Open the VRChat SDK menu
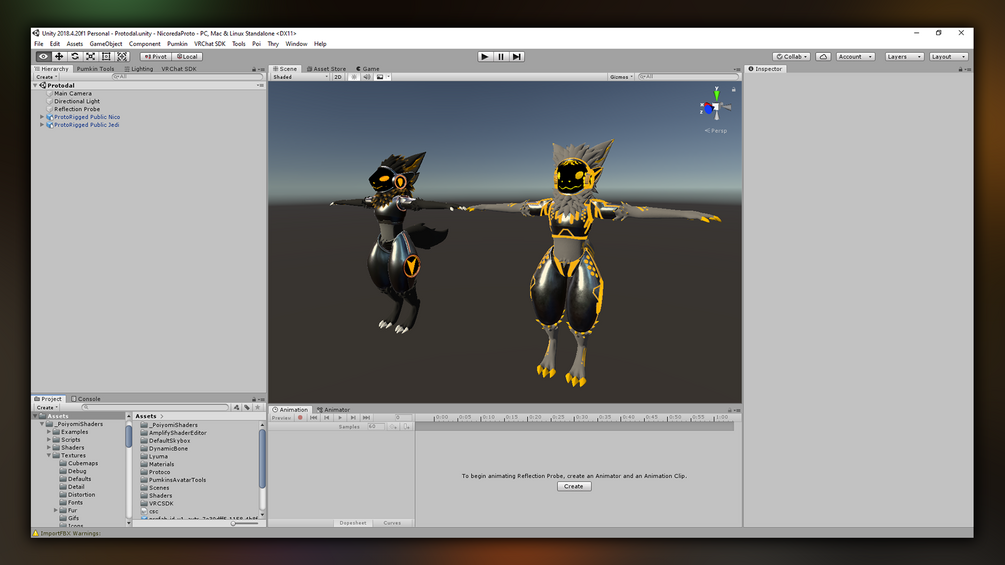The image size is (1005, 565). point(210,44)
